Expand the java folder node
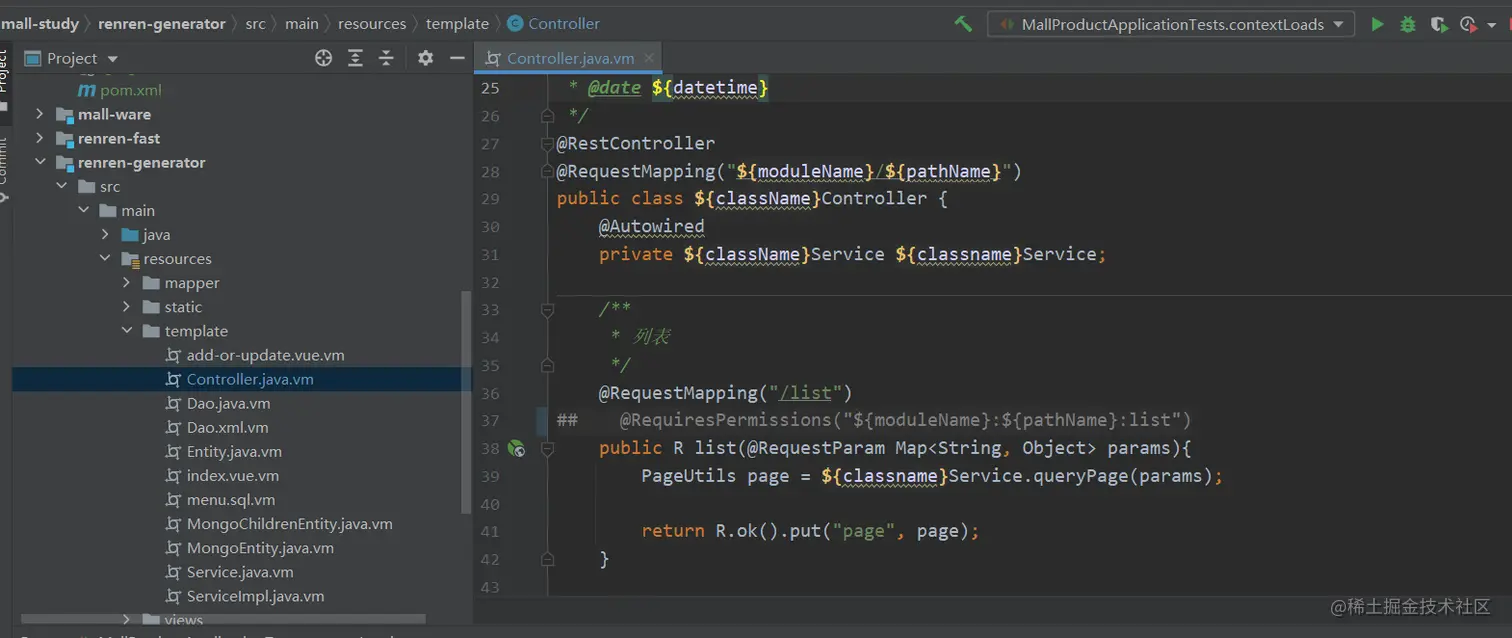The image size is (1512, 638). click(105, 234)
